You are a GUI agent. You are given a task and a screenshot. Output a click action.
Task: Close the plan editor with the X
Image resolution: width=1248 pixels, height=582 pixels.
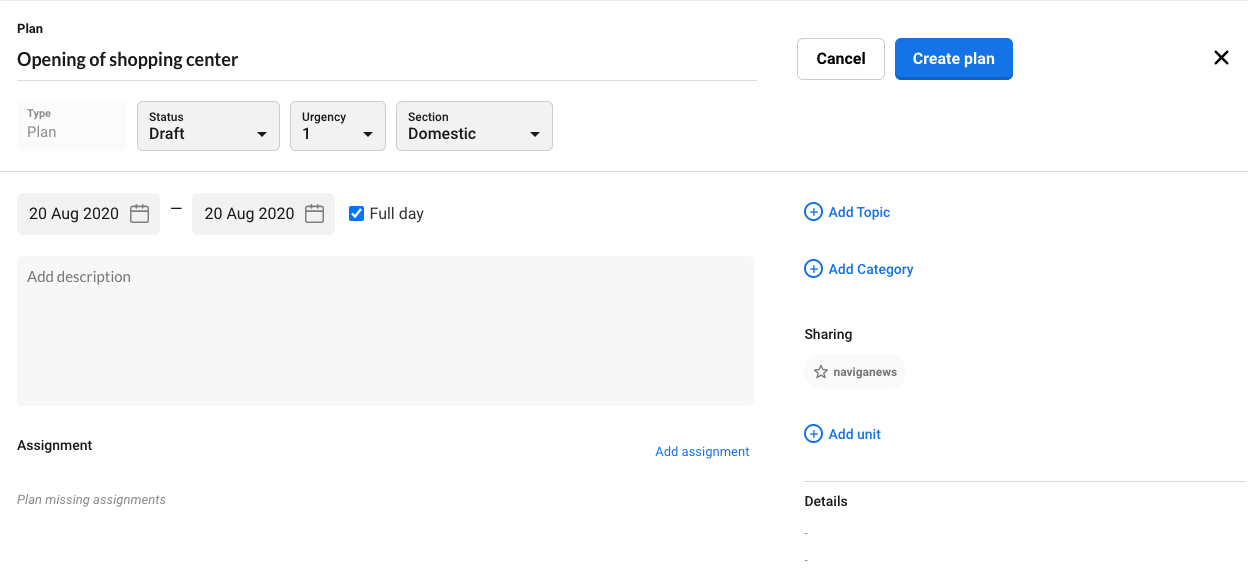pos(1221,58)
